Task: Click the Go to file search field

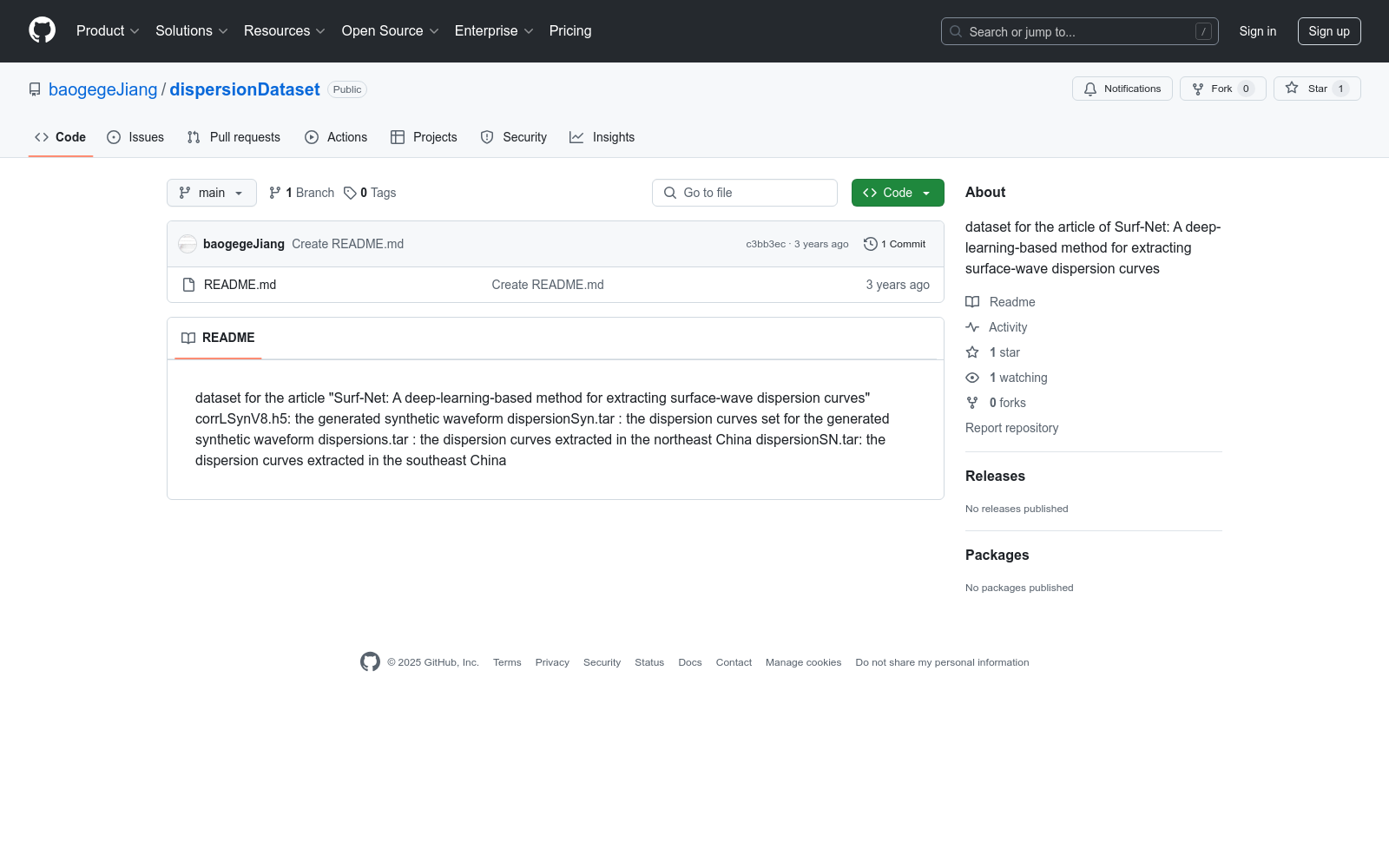Action: [x=745, y=193]
